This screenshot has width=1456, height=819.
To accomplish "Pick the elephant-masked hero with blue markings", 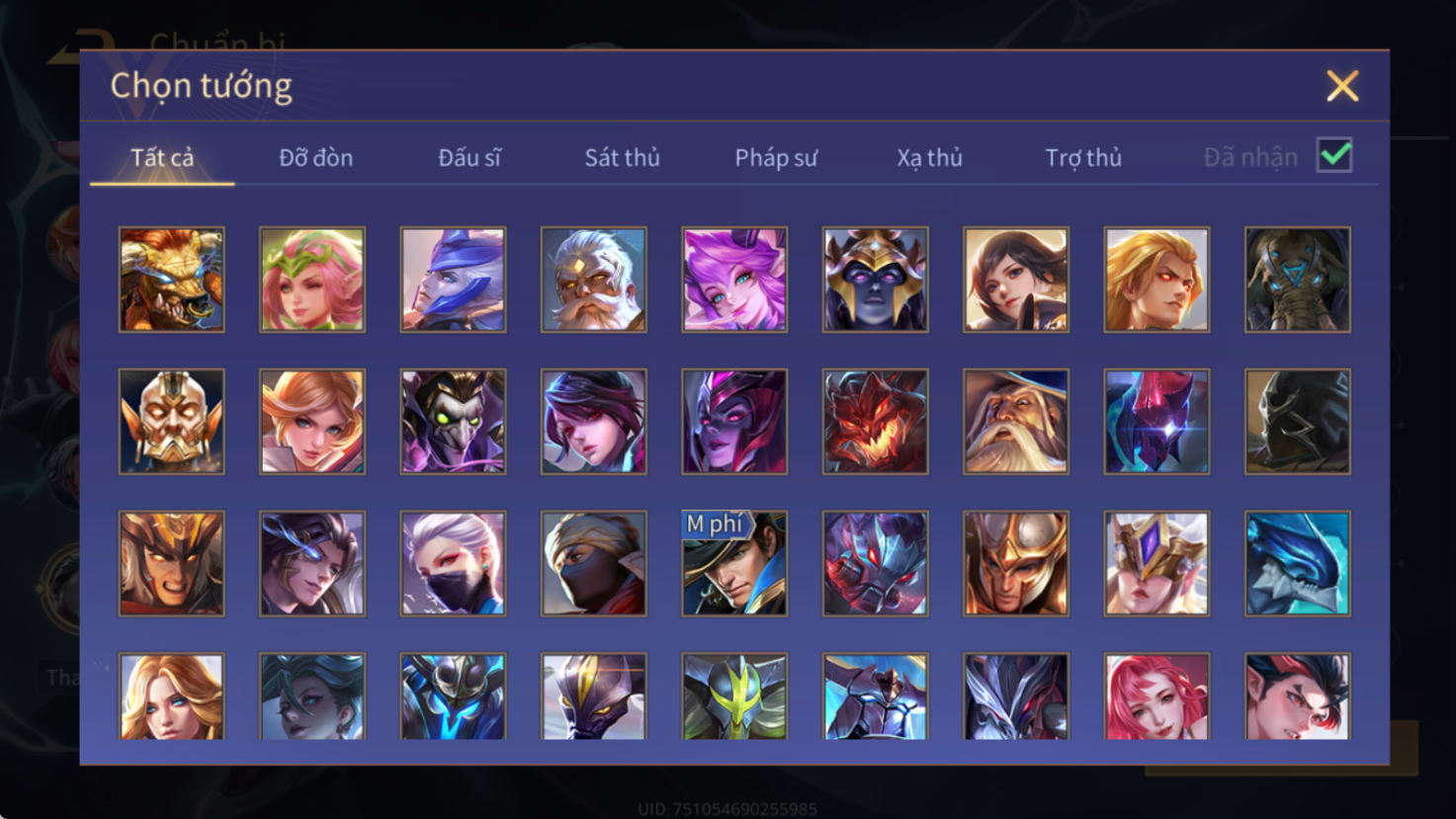I will 1298,280.
